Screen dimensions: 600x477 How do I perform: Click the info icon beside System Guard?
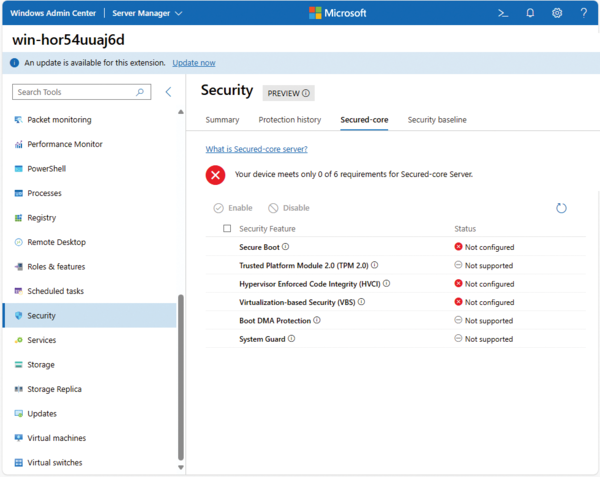tap(291, 339)
